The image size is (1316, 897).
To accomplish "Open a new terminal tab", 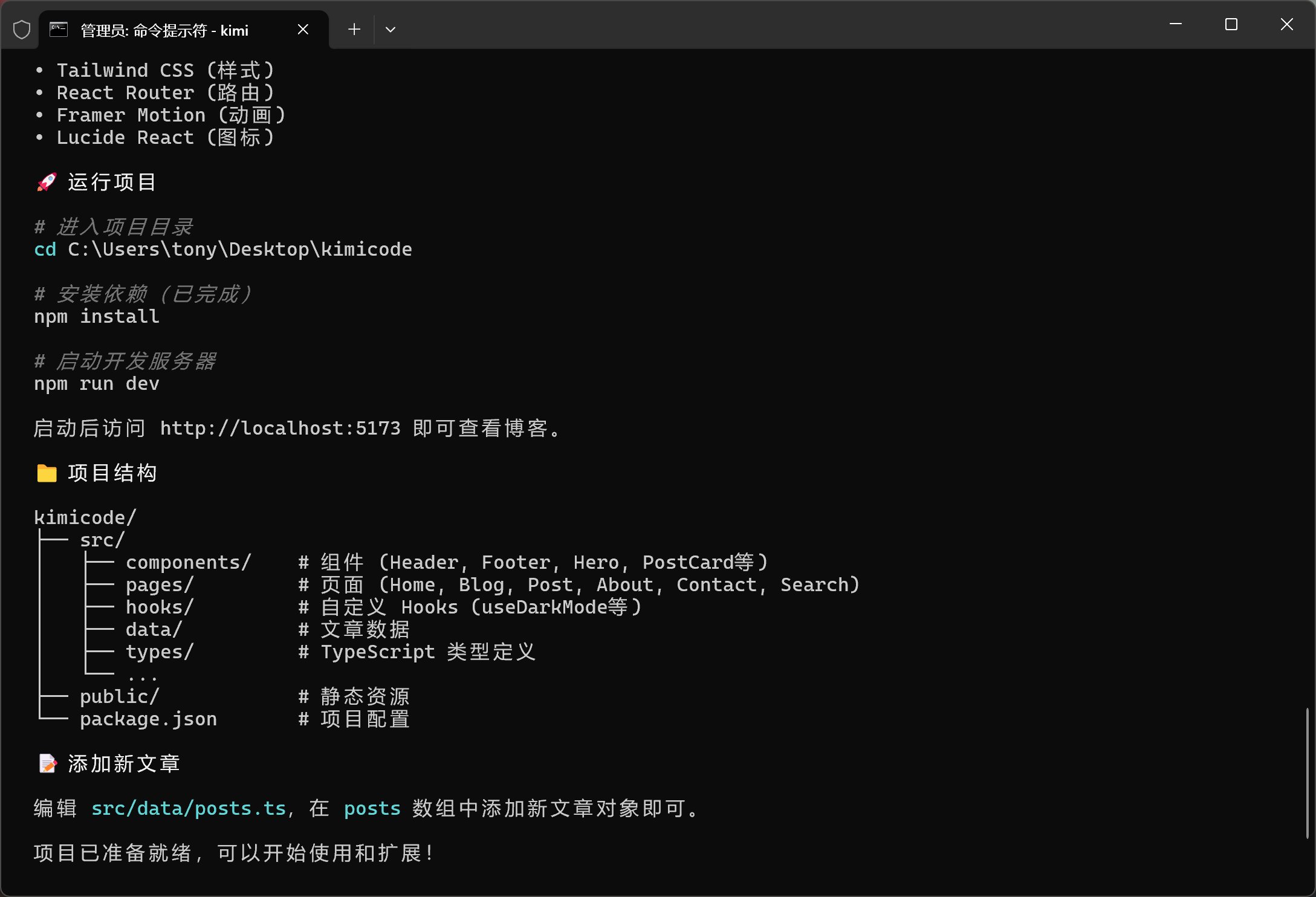I will pos(354,30).
